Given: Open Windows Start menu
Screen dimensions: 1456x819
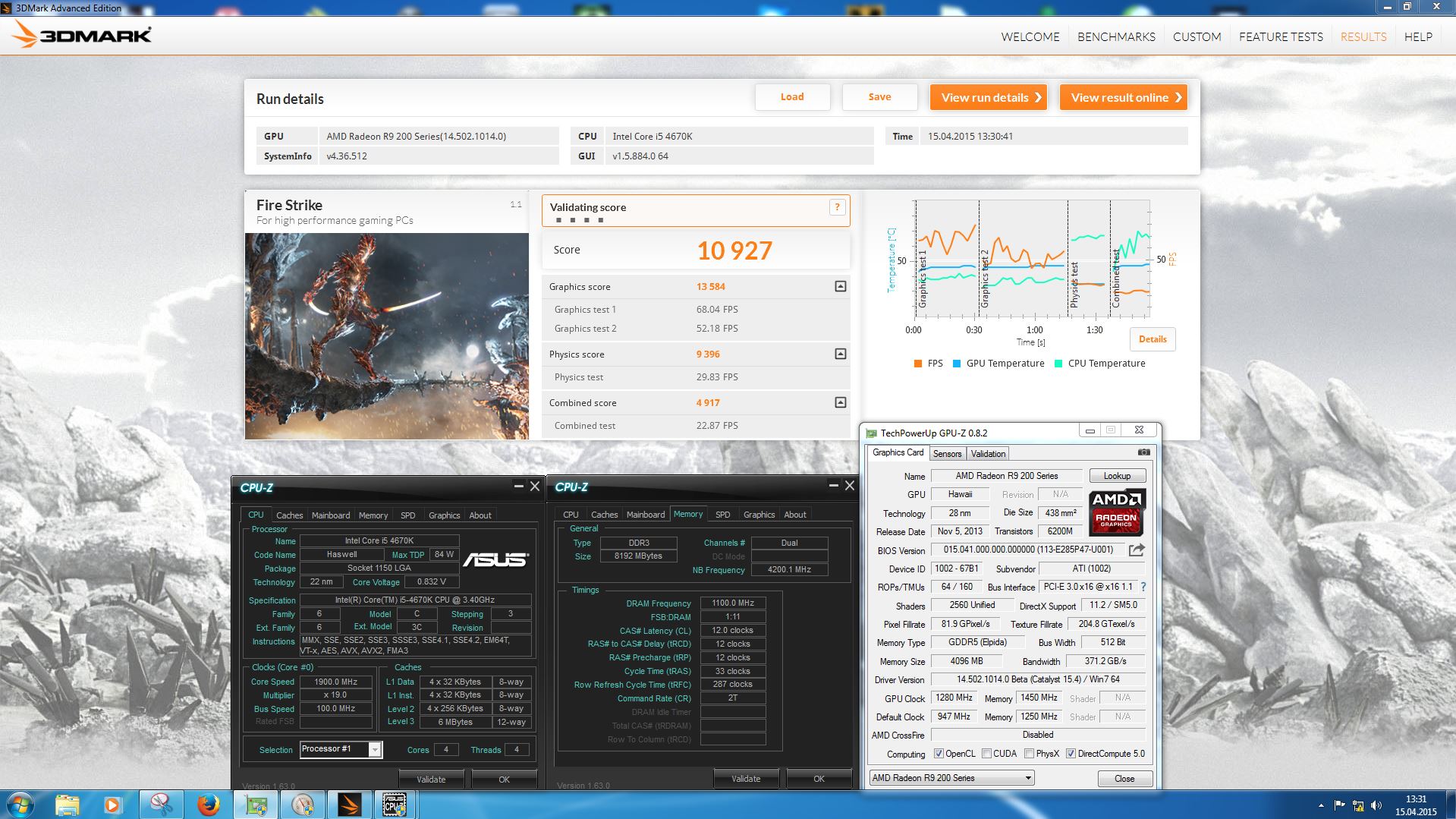Looking at the screenshot, I should (20, 805).
